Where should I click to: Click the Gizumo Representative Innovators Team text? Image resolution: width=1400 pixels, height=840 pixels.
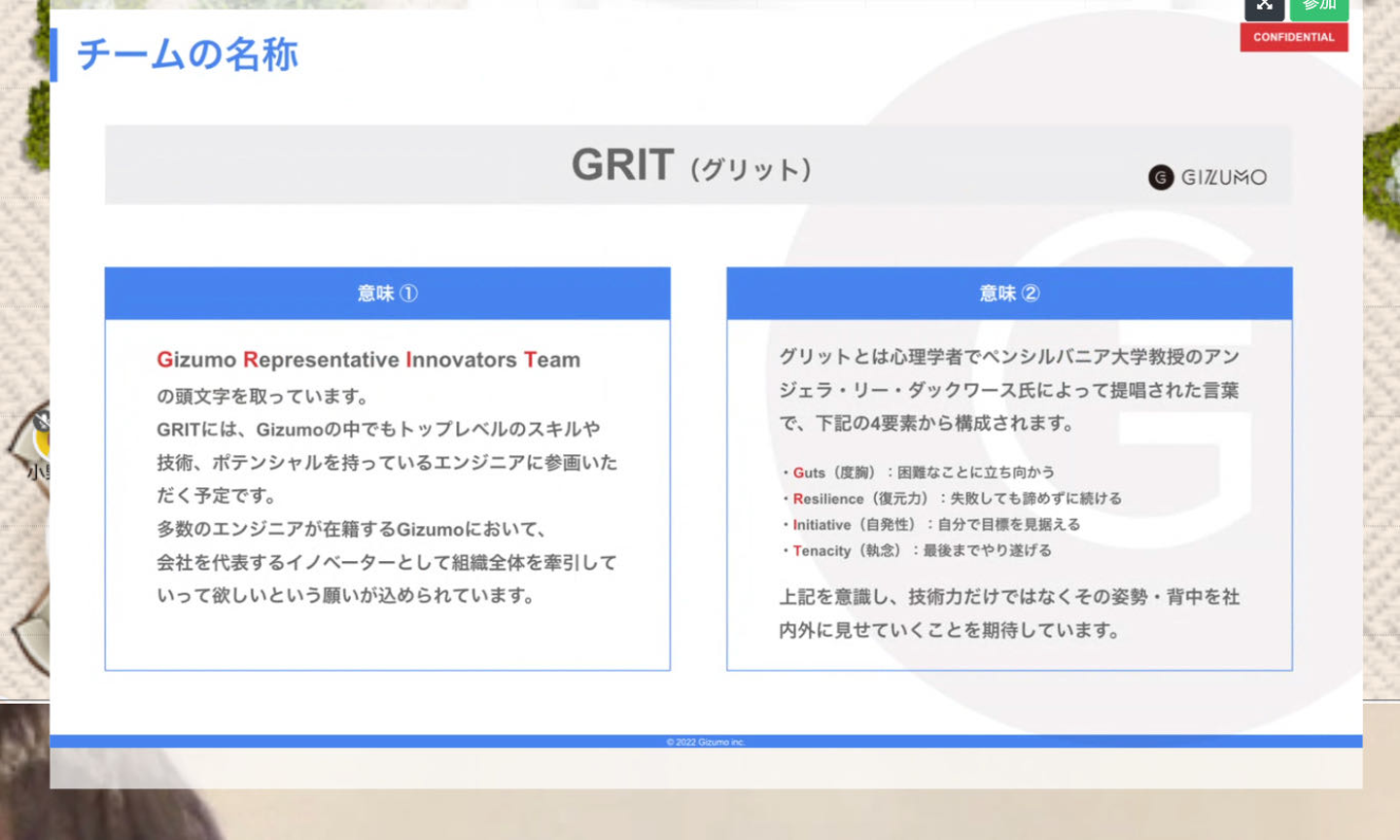click(368, 360)
